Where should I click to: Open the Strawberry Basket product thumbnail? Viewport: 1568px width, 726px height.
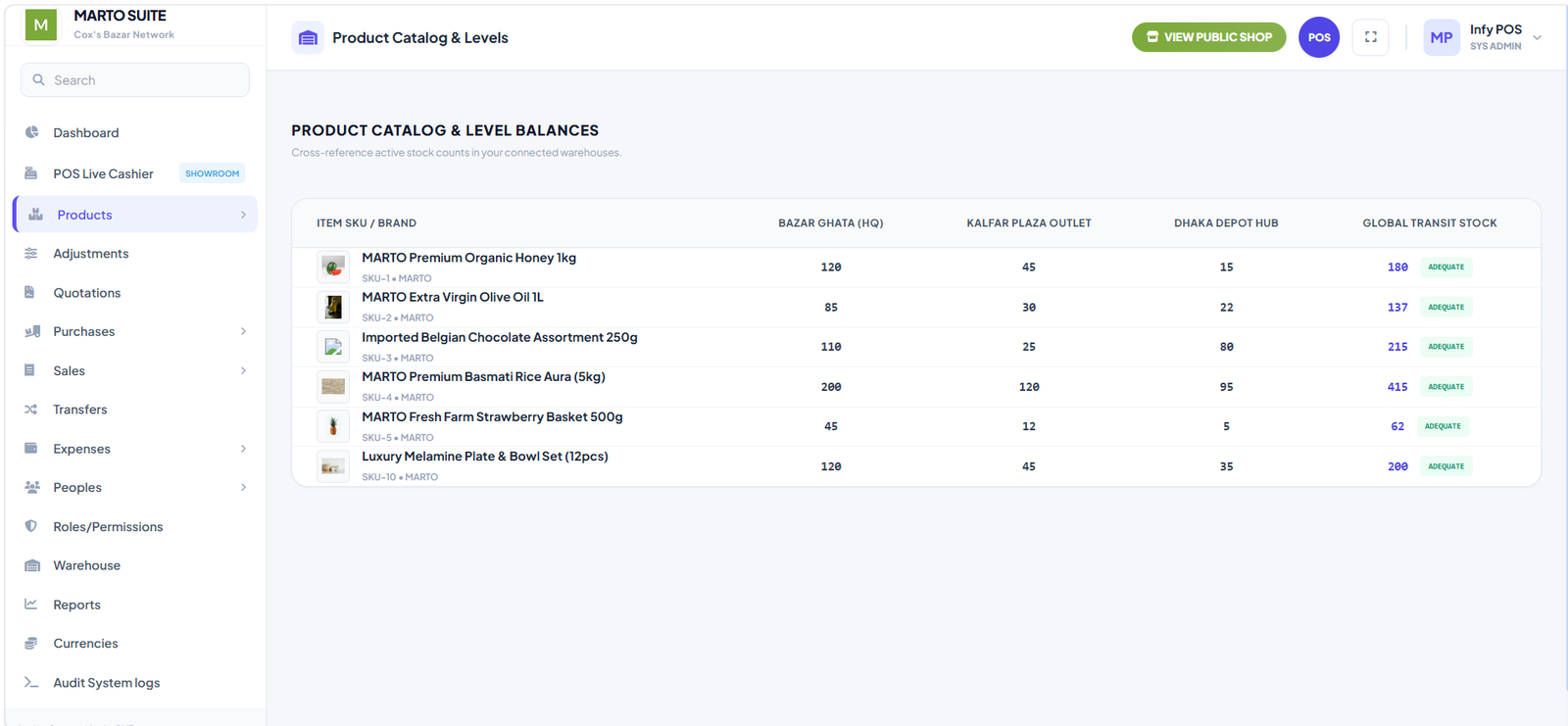pyautogui.click(x=333, y=426)
